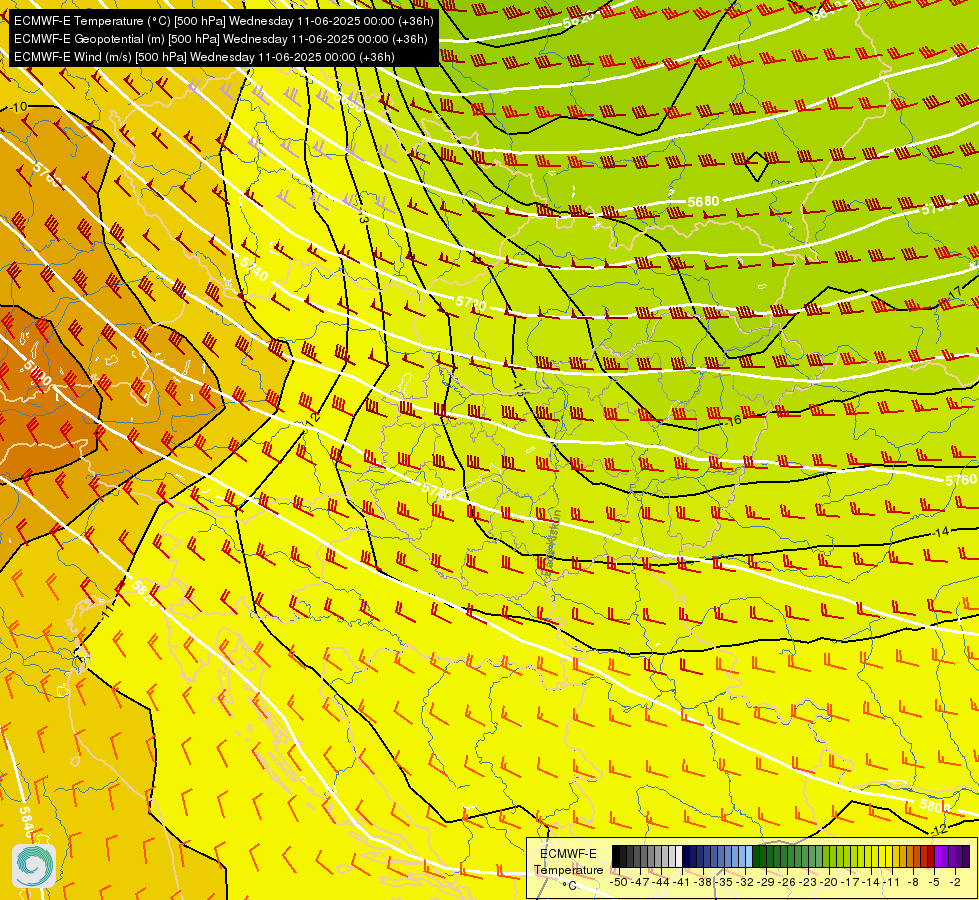This screenshot has width=979, height=900.
Task: Click the -8 legend scale value
Action: click(x=913, y=882)
